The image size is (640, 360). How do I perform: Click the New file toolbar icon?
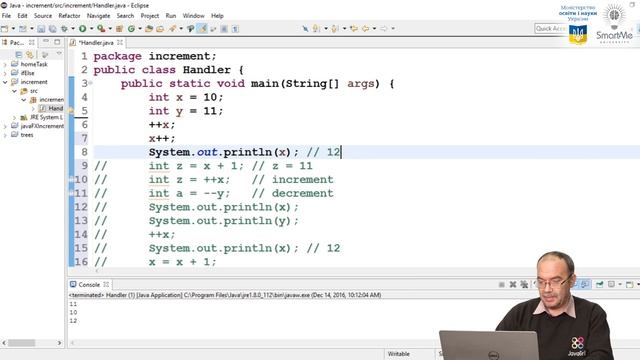(x=5, y=29)
